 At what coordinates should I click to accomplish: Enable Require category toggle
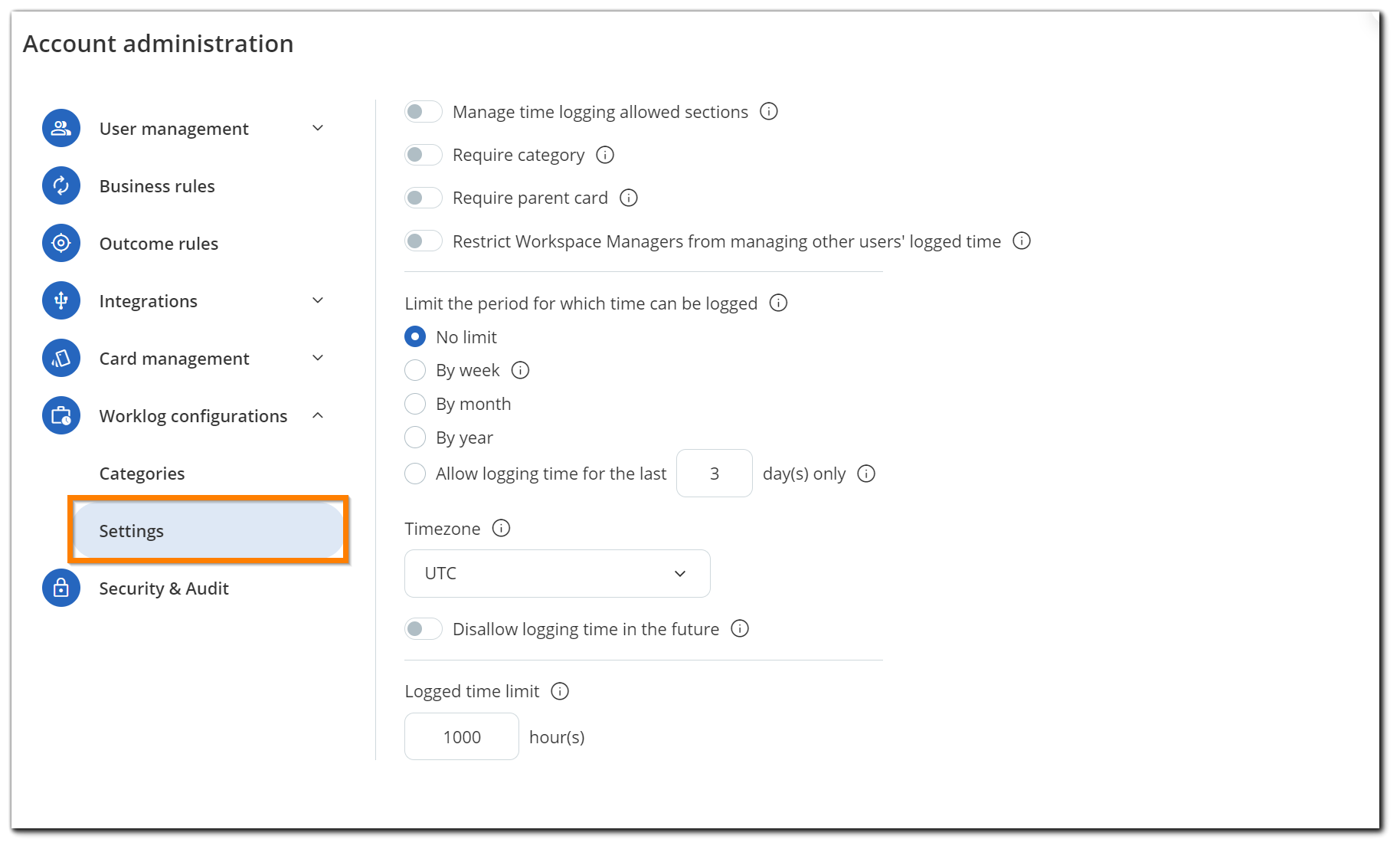(423, 154)
